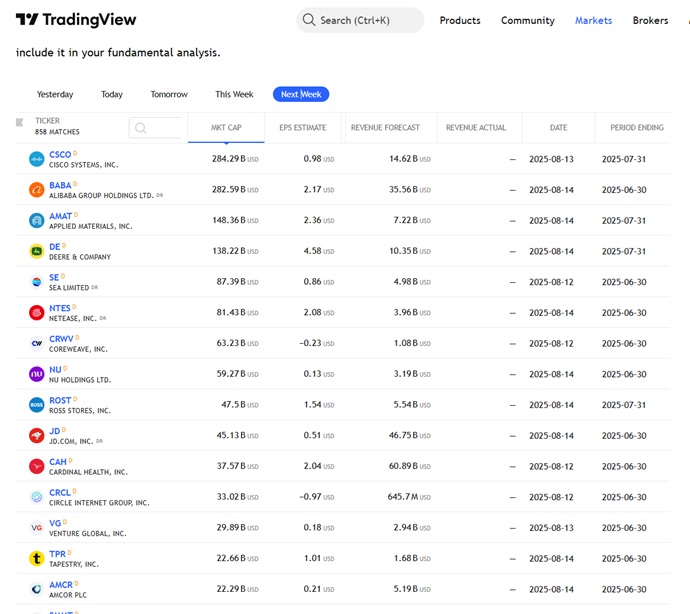Click the NetEase logo icon
Image resolution: width=690 pixels, height=614 pixels.
[37, 313]
